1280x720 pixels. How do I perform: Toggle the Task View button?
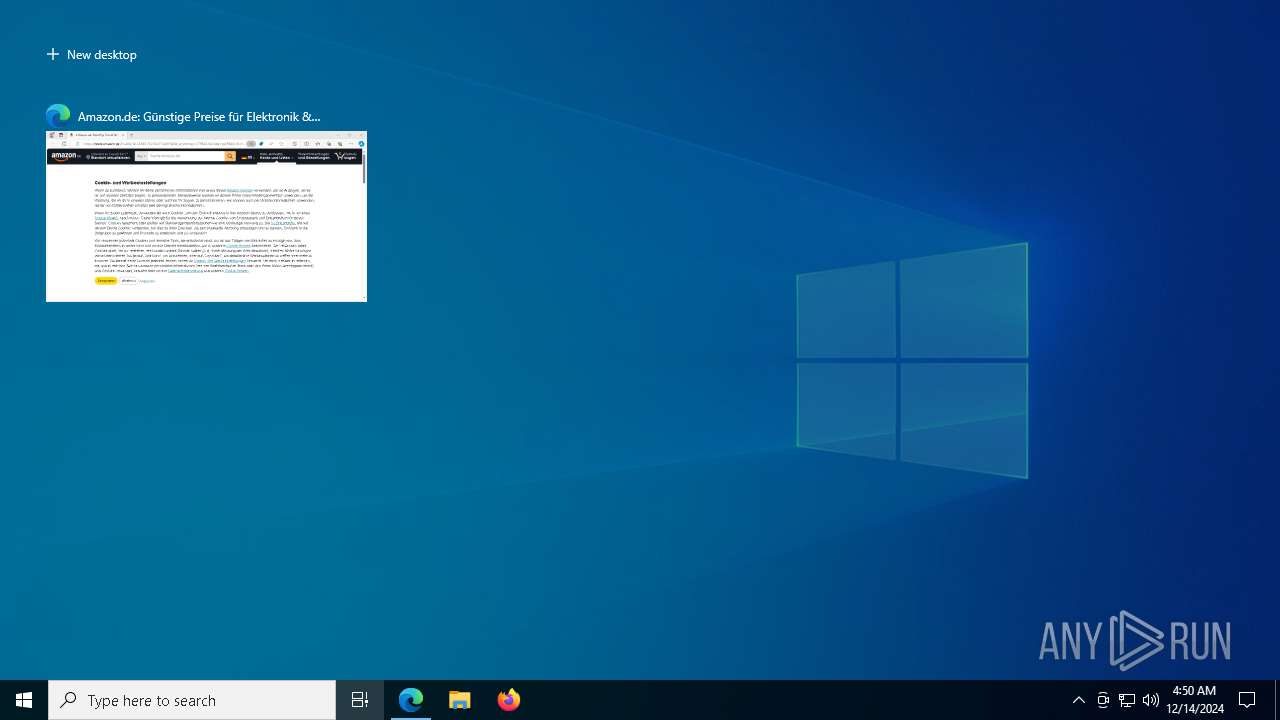[x=360, y=700]
